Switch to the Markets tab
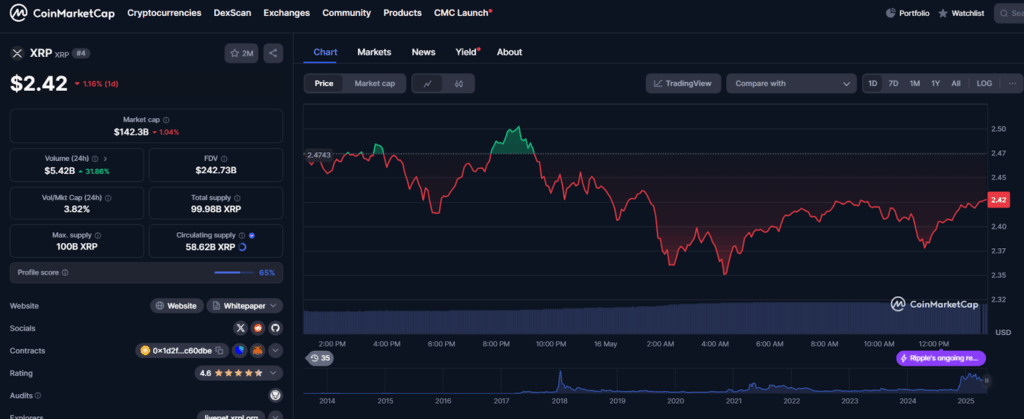Viewport: 1024px width, 419px height. click(x=374, y=52)
